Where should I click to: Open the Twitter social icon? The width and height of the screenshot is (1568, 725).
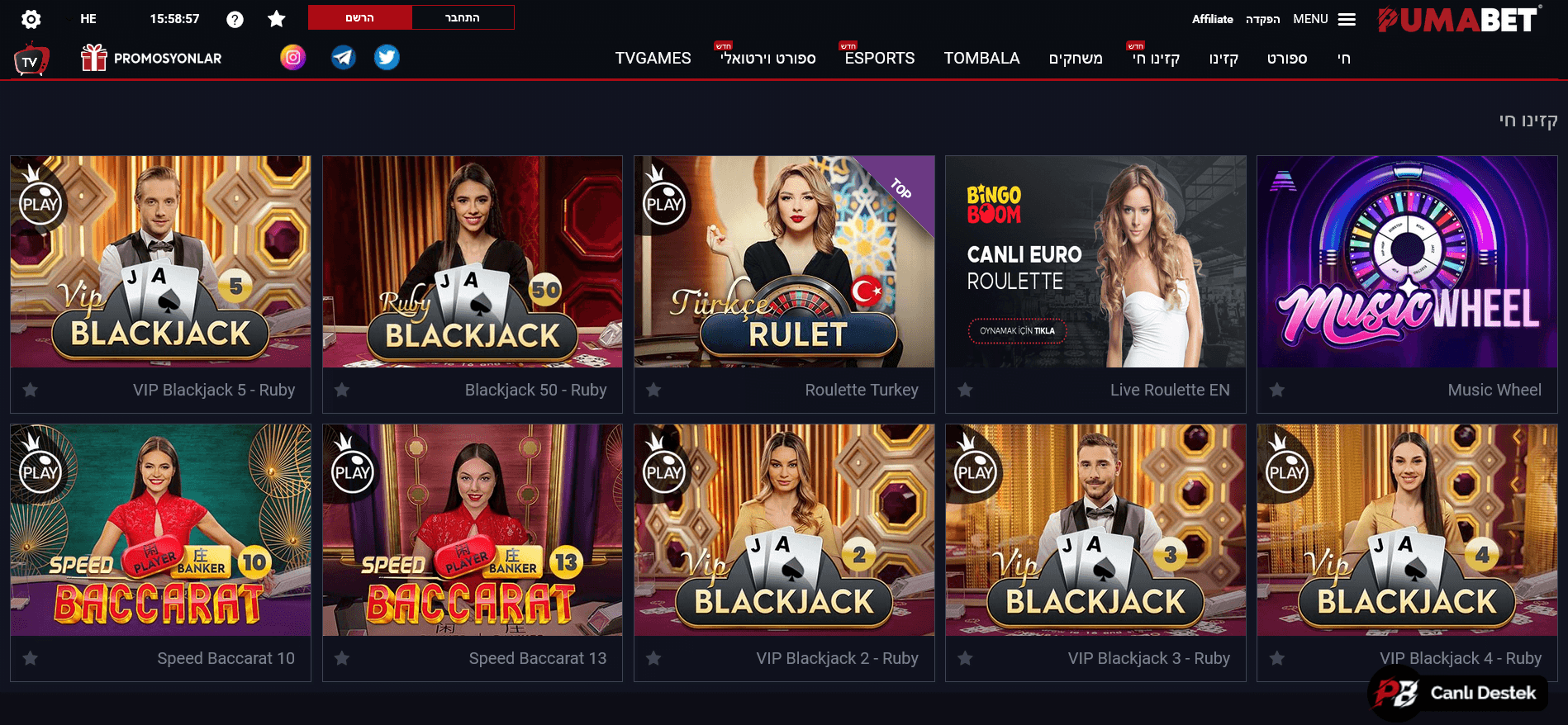(387, 57)
